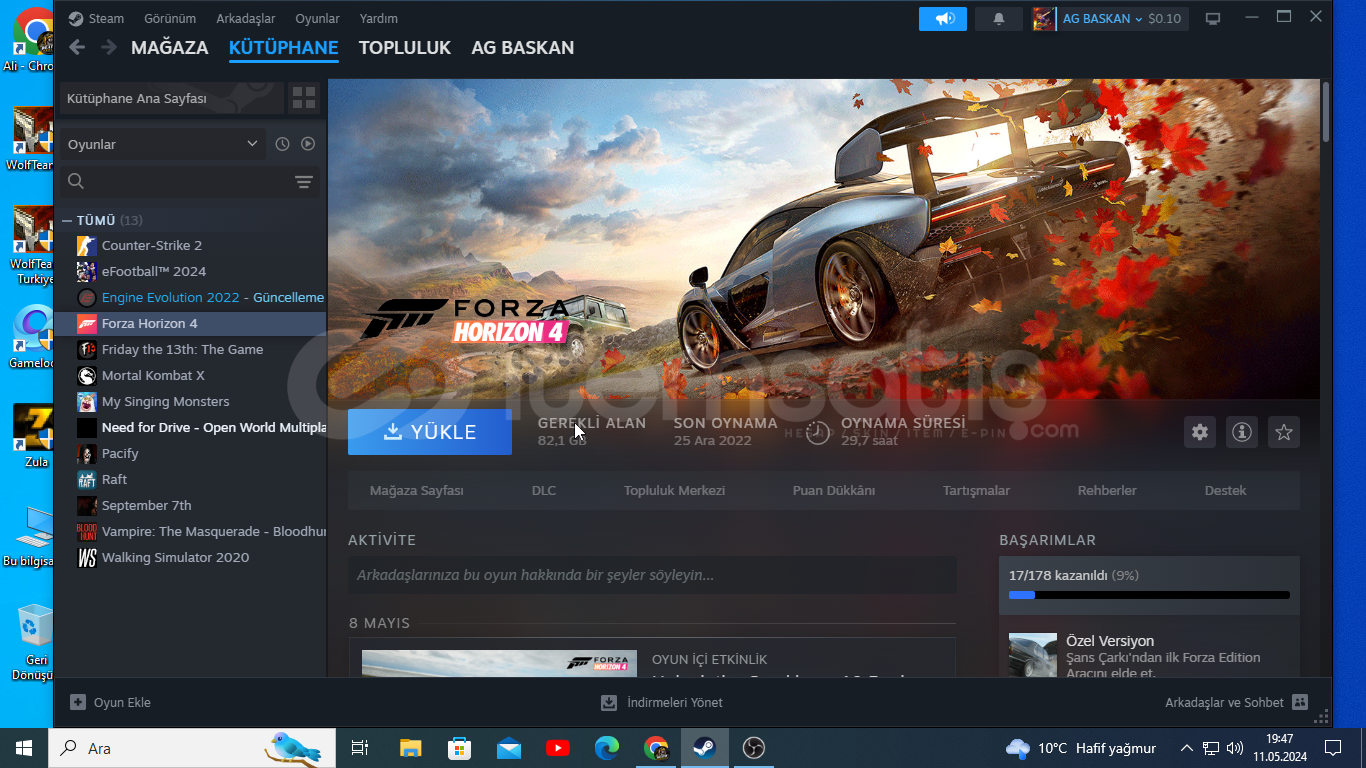
Task: Click the announcements megaphone icon
Action: (943, 19)
